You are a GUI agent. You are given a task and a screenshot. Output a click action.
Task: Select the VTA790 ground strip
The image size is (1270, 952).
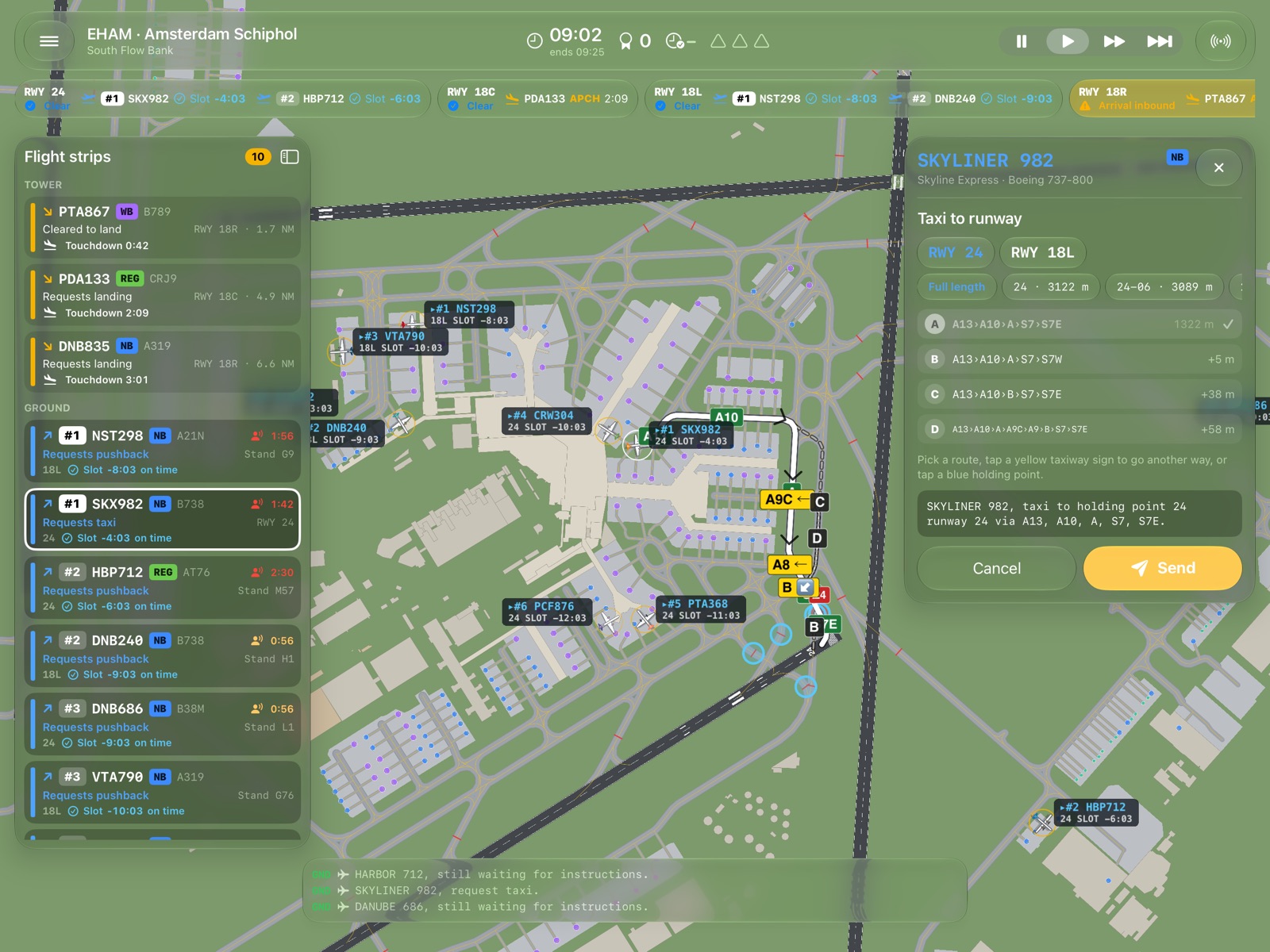[x=163, y=793]
